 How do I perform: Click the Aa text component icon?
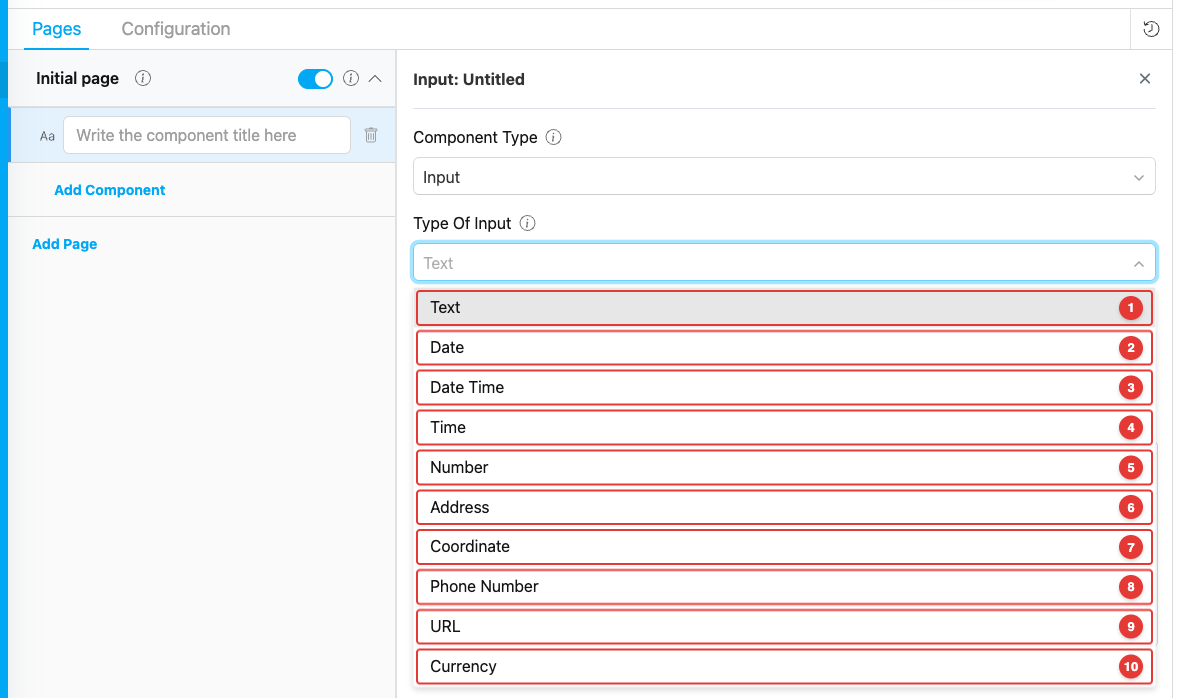[x=47, y=136]
